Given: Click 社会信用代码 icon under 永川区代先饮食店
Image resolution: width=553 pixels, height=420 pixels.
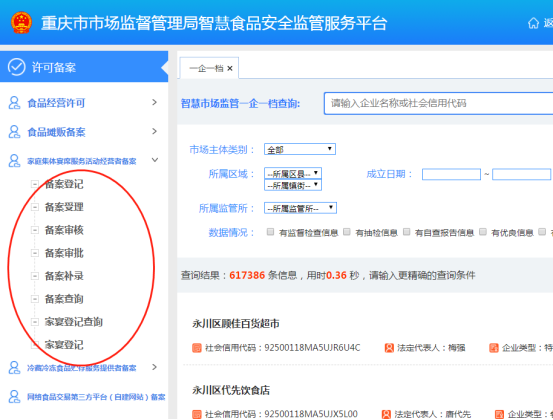Looking at the screenshot, I should click(196, 414).
